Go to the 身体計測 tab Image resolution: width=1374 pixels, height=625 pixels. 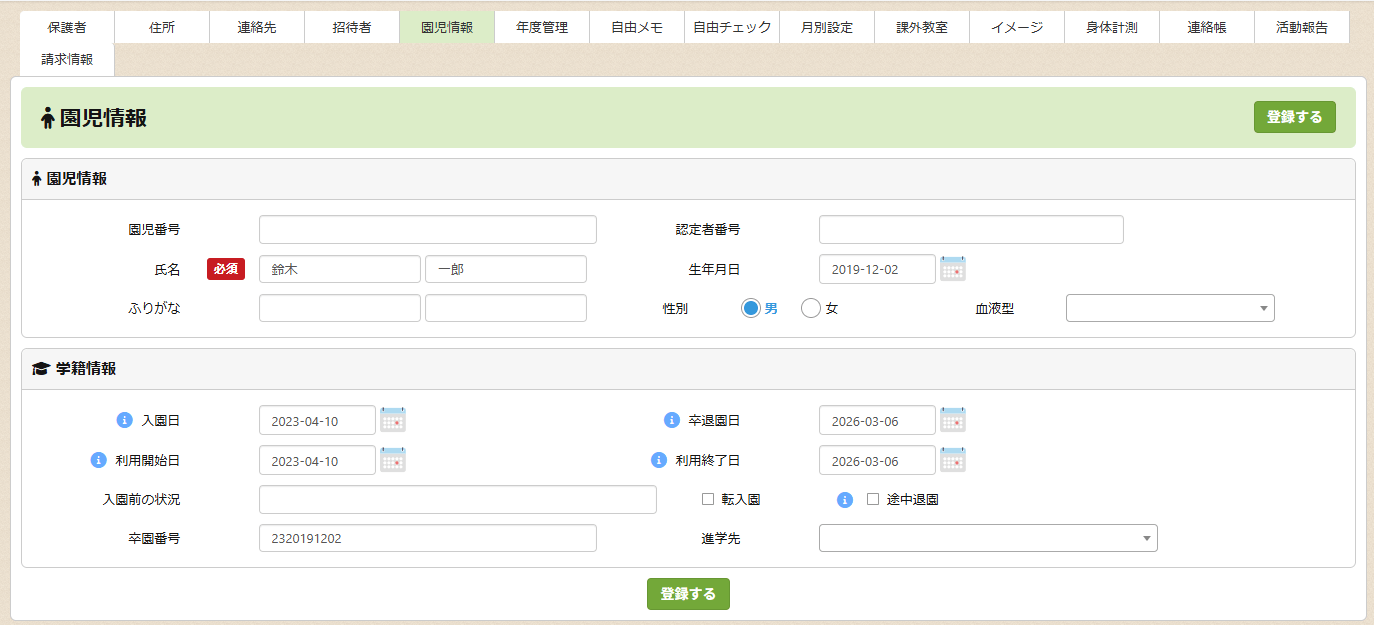click(1111, 28)
